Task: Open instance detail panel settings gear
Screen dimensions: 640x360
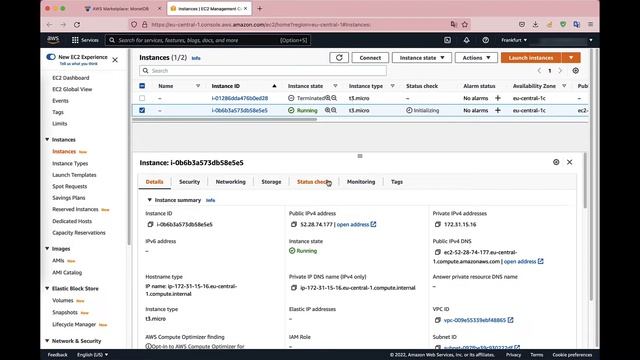Action: (556, 162)
